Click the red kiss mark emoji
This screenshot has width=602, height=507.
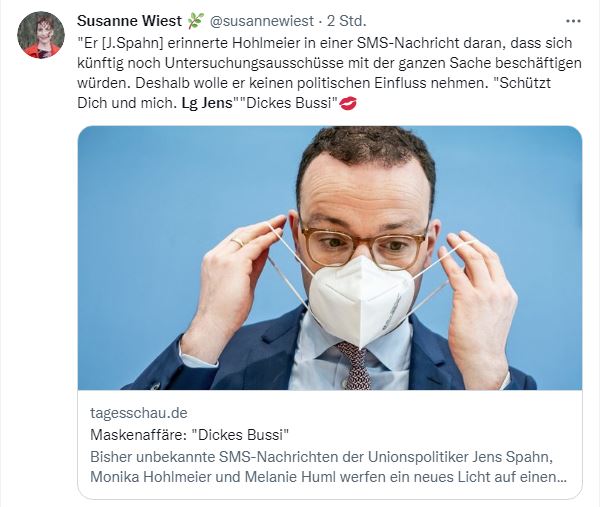pyautogui.click(x=348, y=103)
